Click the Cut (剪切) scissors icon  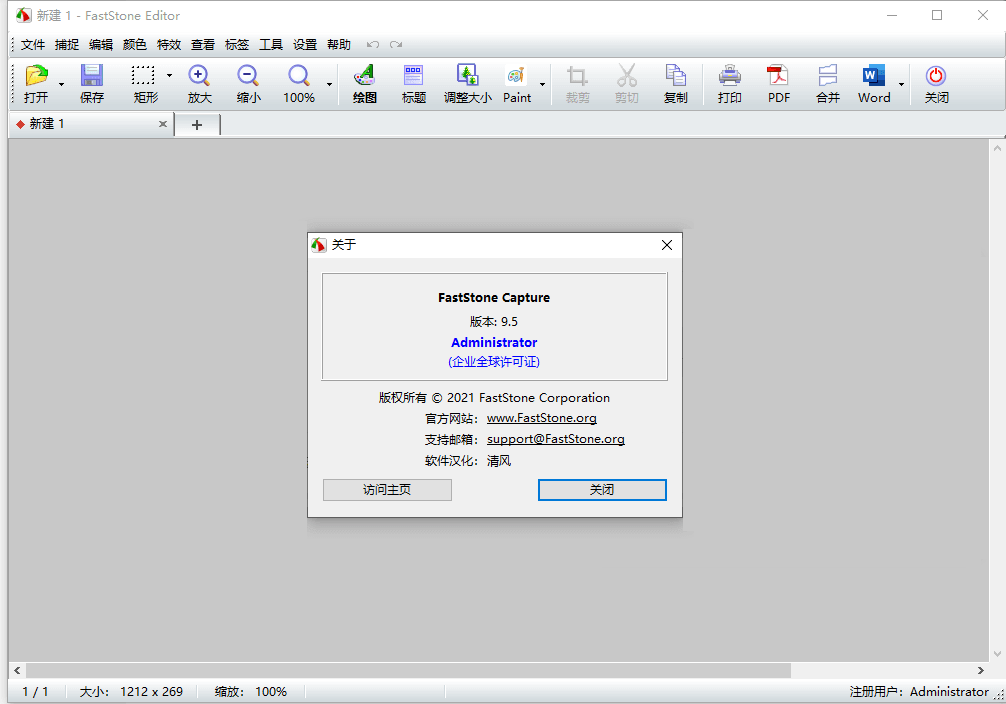[627, 76]
